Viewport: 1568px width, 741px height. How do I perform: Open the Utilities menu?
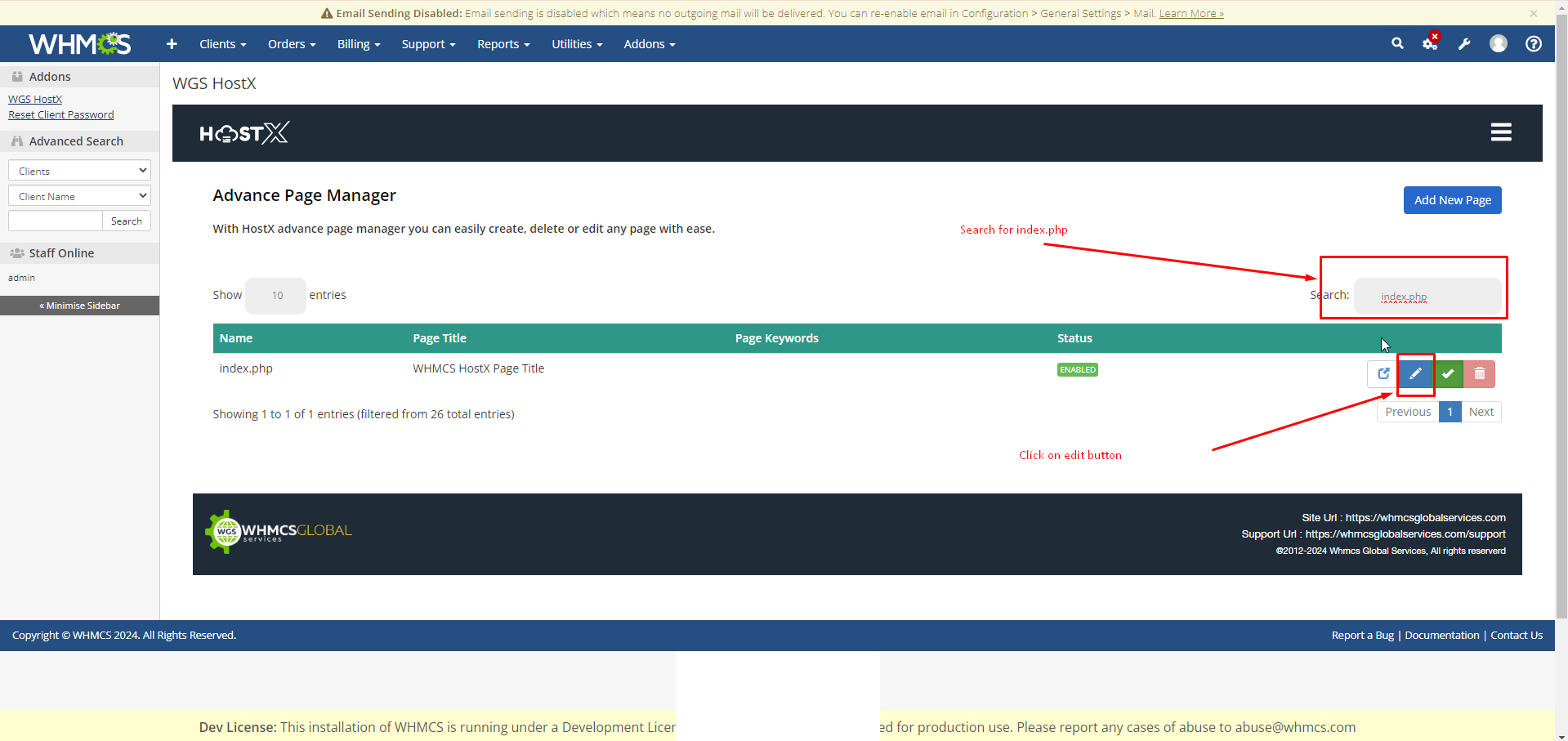pos(576,44)
